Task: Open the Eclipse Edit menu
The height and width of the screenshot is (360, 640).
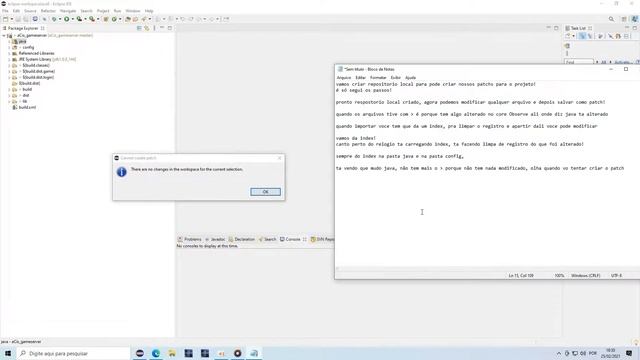Action: [x=16, y=11]
